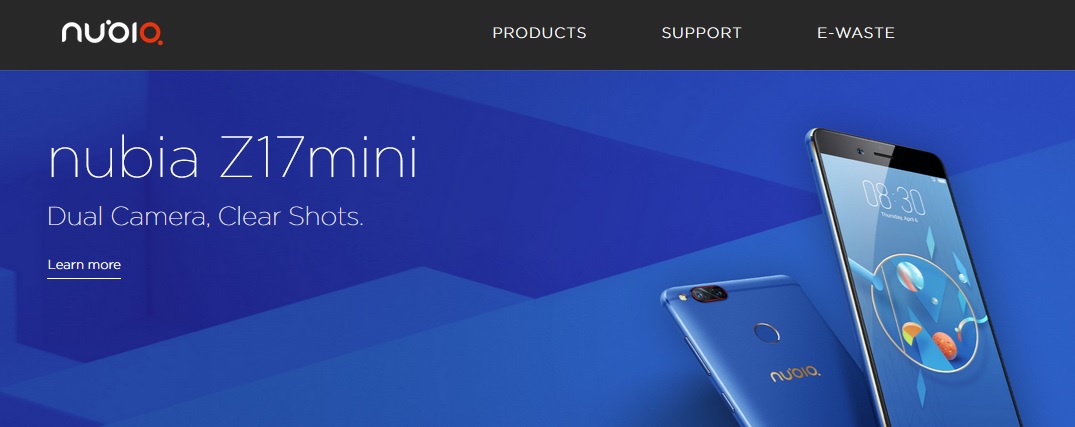Tap the circular fingerprint sensor on phone back
This screenshot has height=427, width=1075.
click(x=766, y=334)
